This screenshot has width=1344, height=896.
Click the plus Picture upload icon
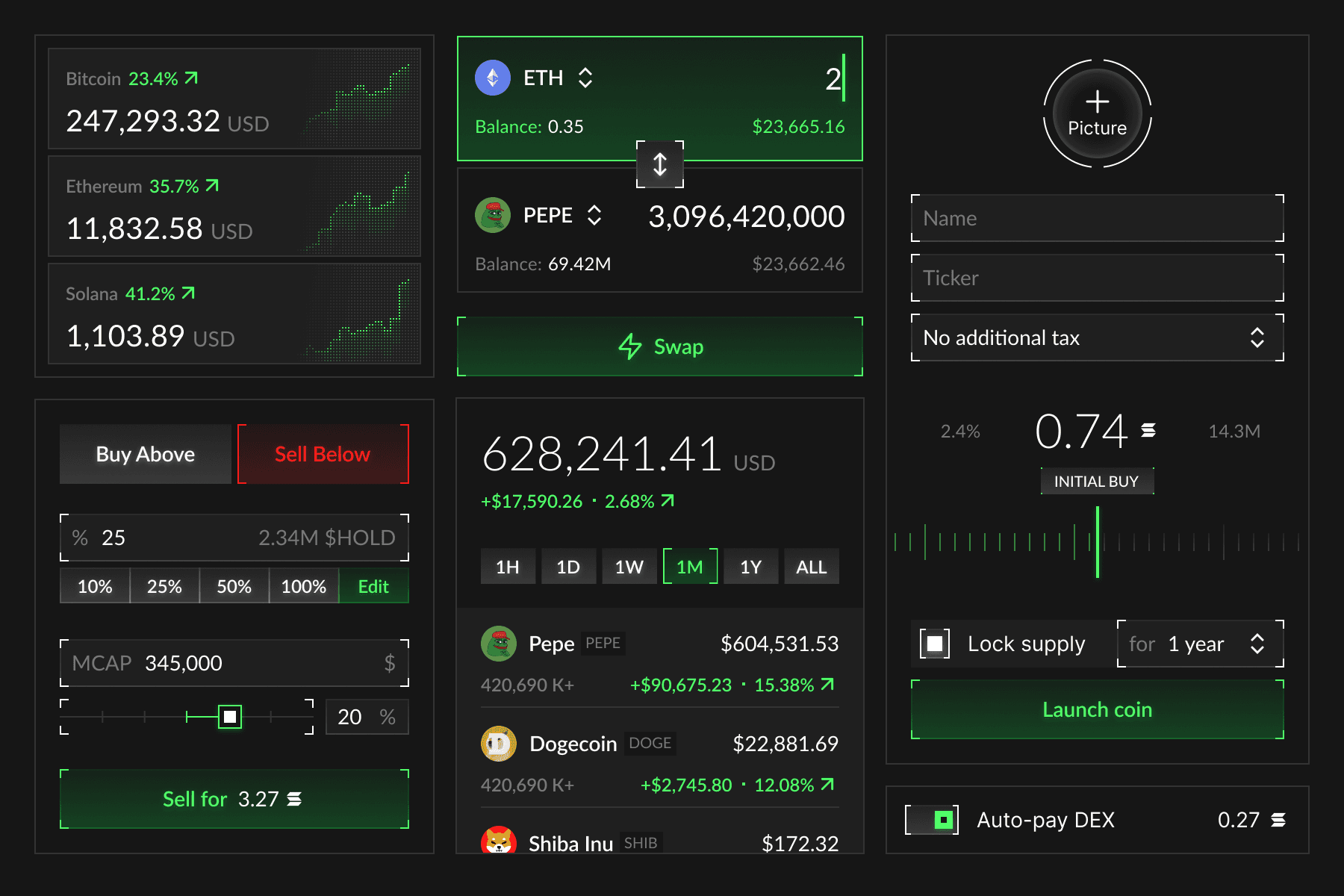coord(1098,113)
